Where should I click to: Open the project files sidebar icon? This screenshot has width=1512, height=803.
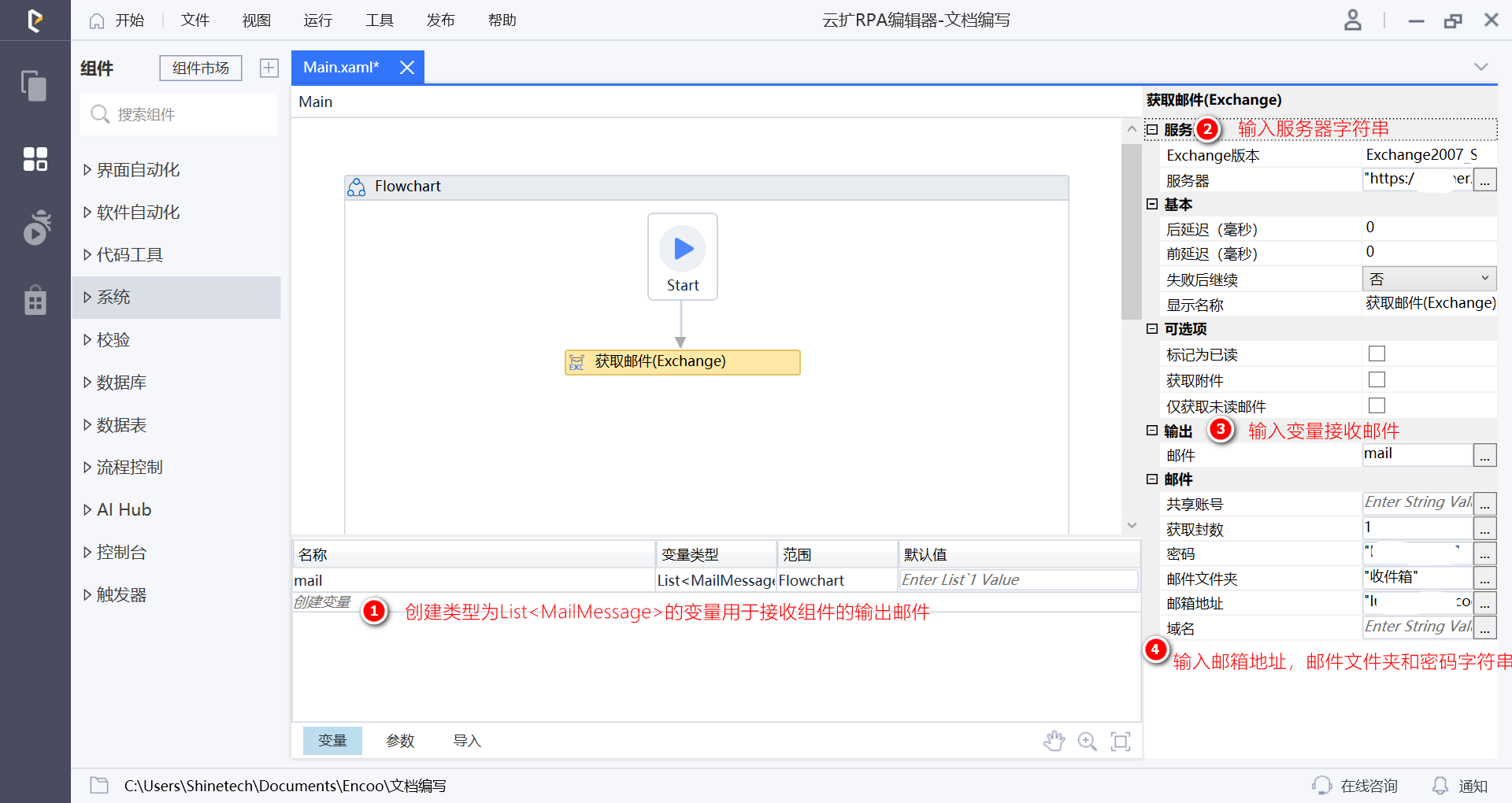click(35, 85)
